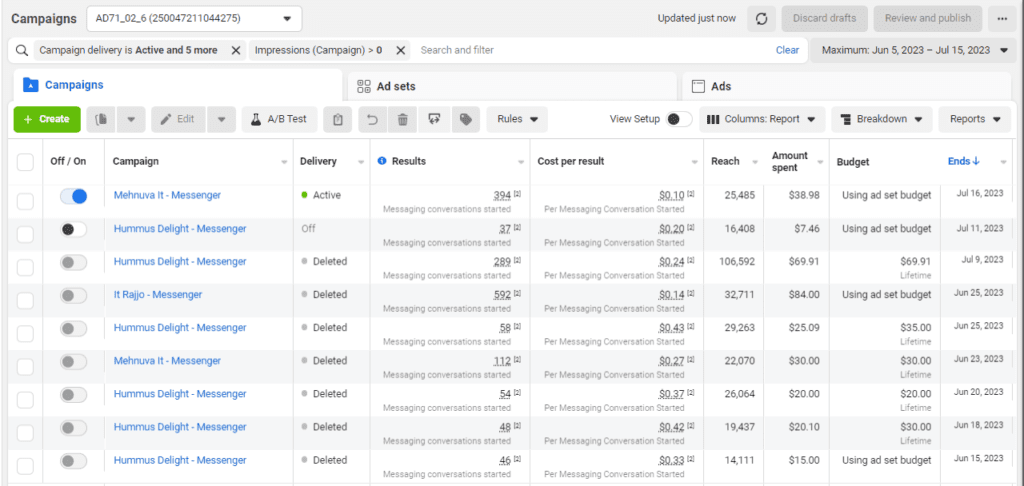
Task: Open the Reports dropdown
Action: [x=975, y=120]
